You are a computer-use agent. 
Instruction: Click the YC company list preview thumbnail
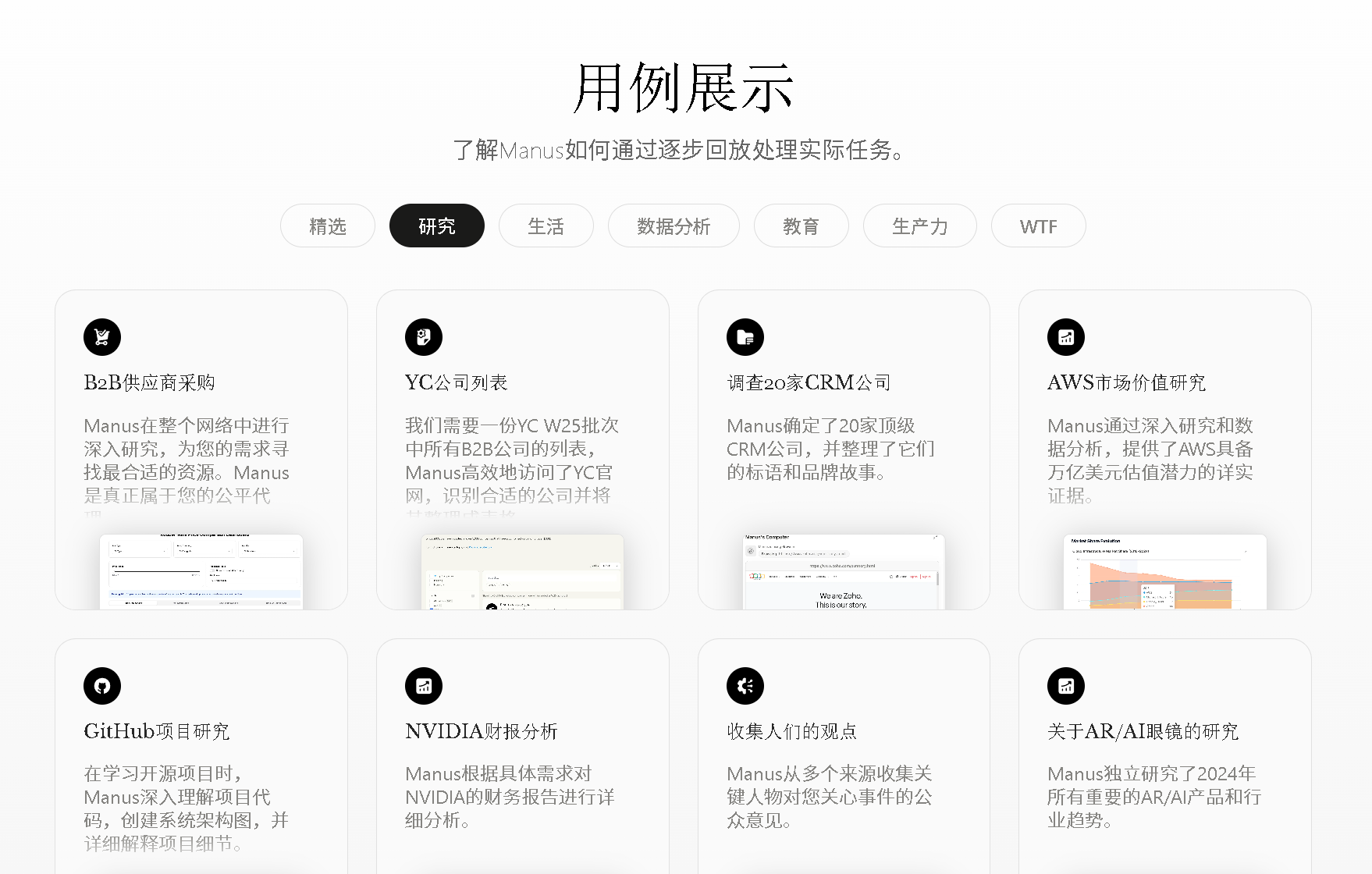pyautogui.click(x=523, y=572)
